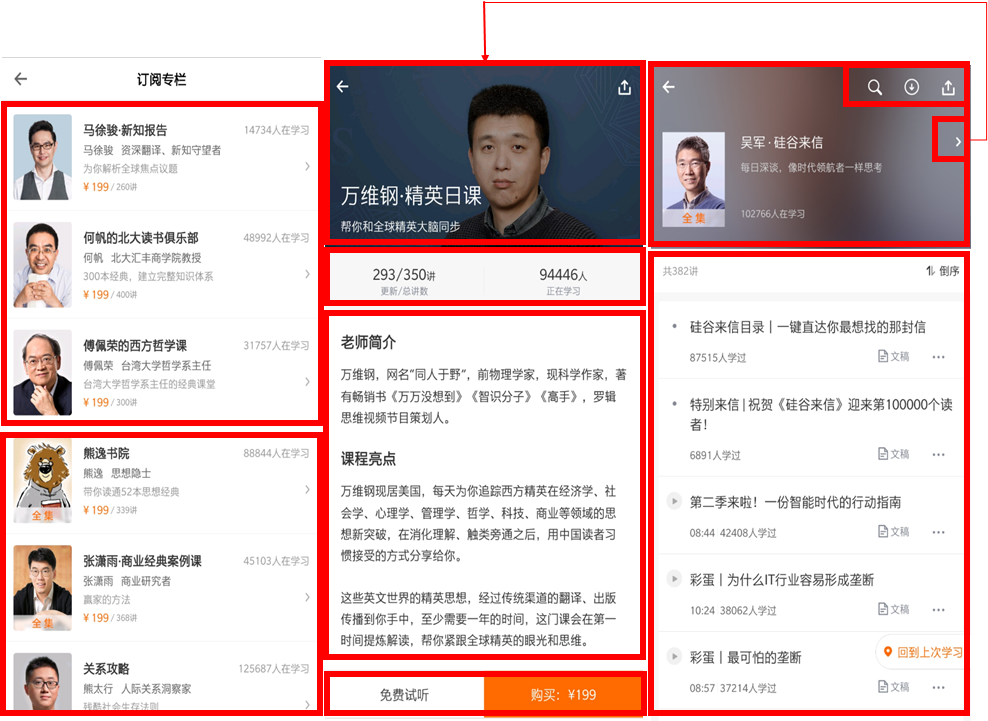Viewport: 988px width, 721px height.
Task: Open 熊逸书院 title
Action: (106, 454)
